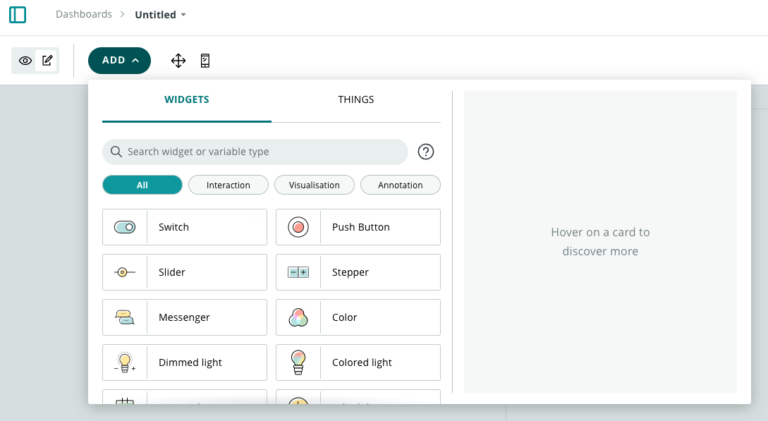
Task: Select the WIDGETS tab
Action: (x=186, y=100)
